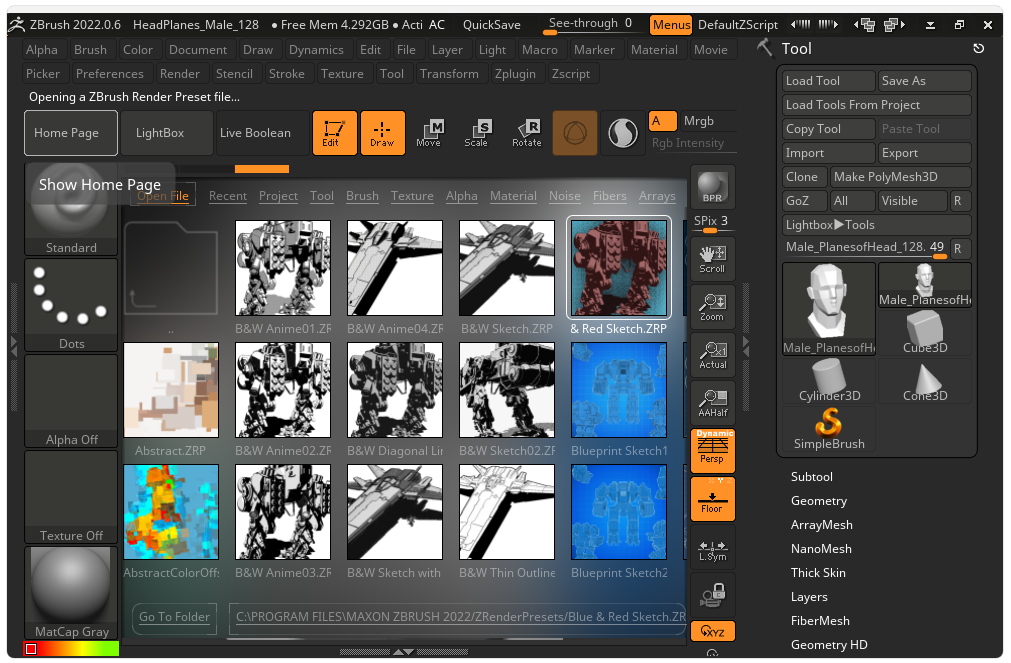Click the color gradient swatch bar
This screenshot has width=1011, height=663.
[71, 649]
